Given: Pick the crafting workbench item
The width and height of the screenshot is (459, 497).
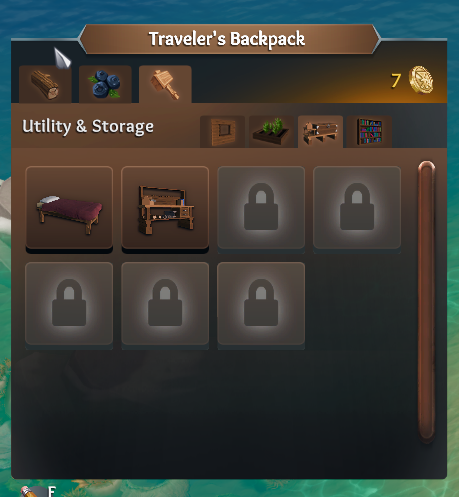Looking at the screenshot, I should 165,209.
